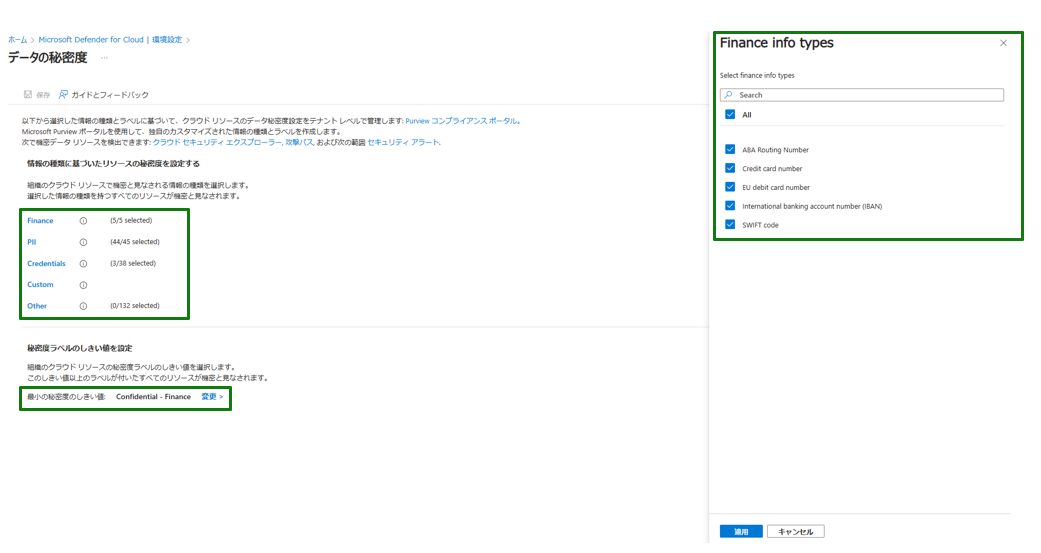Uncheck Credit card number
1041x553 pixels.
[x=730, y=168]
